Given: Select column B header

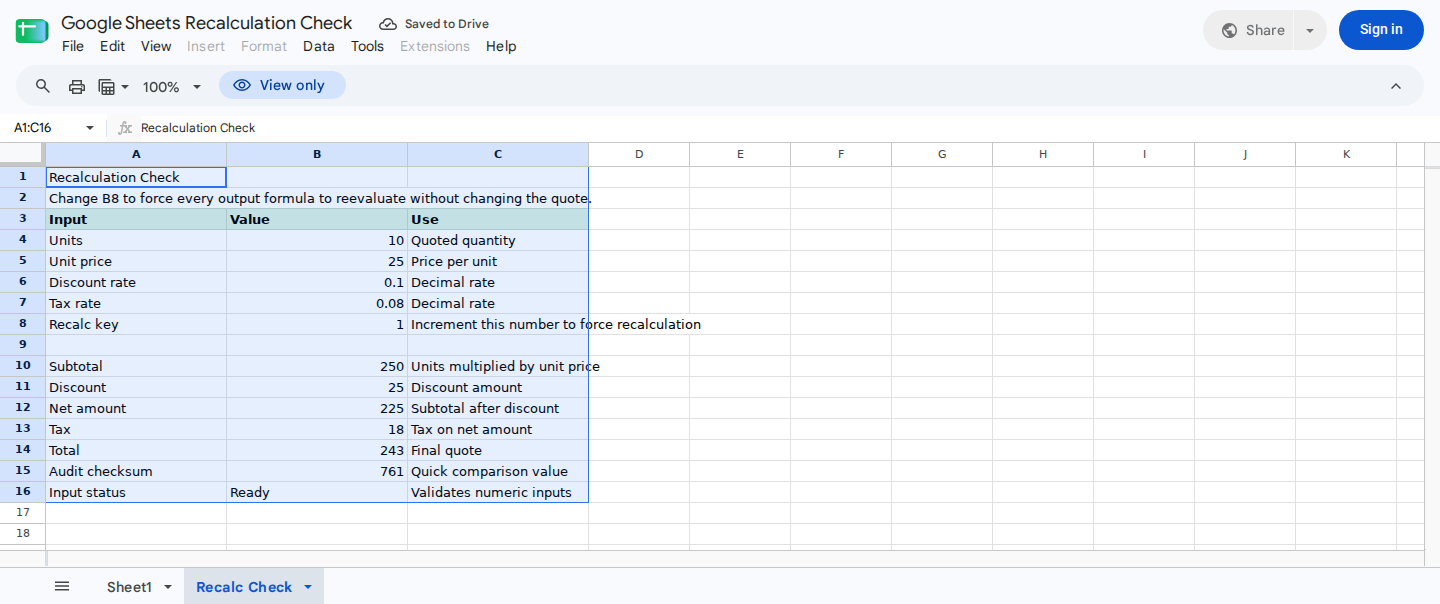Looking at the screenshot, I should (317, 154).
